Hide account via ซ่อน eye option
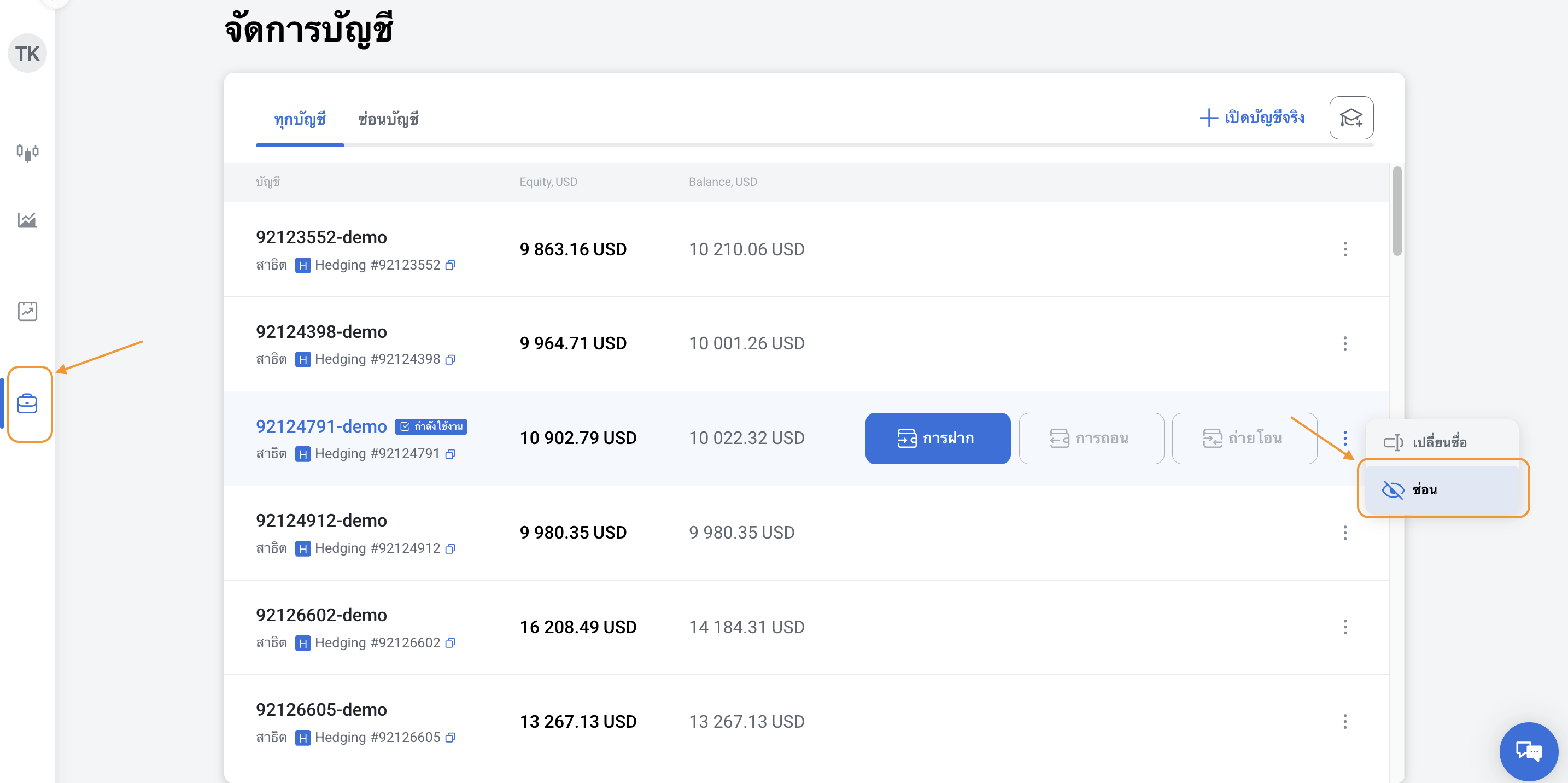The width and height of the screenshot is (1568, 783). pyautogui.click(x=1424, y=489)
